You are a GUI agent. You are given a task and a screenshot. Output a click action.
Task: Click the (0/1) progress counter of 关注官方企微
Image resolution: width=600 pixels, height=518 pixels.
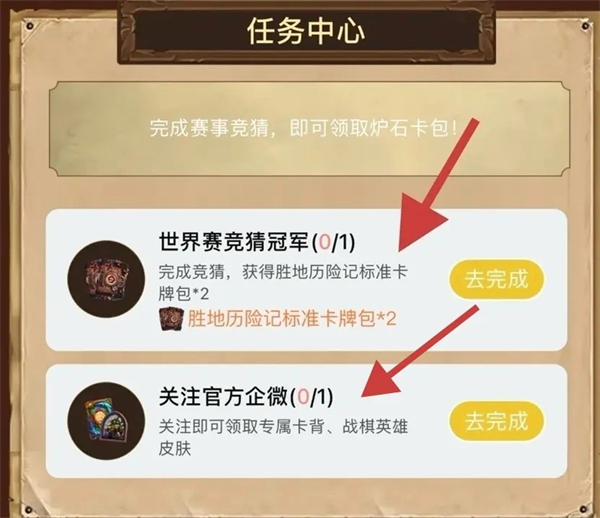coord(311,397)
